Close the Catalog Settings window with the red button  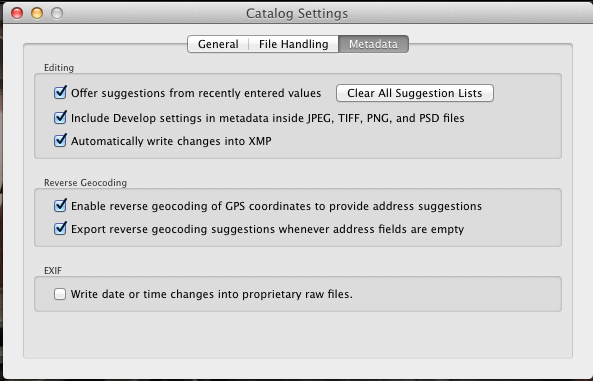click(x=17, y=13)
